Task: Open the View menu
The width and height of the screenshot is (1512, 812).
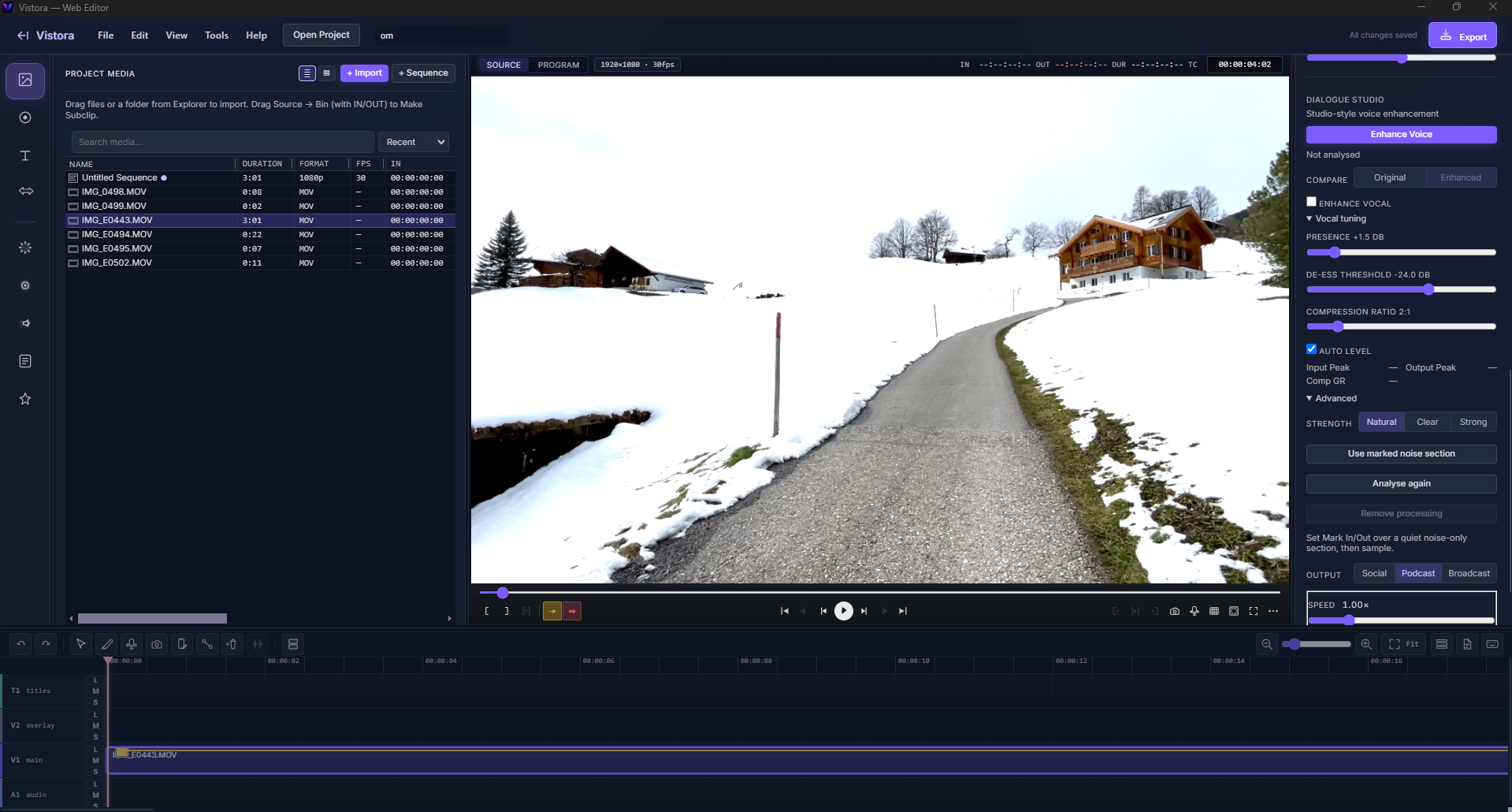Action: (176, 35)
